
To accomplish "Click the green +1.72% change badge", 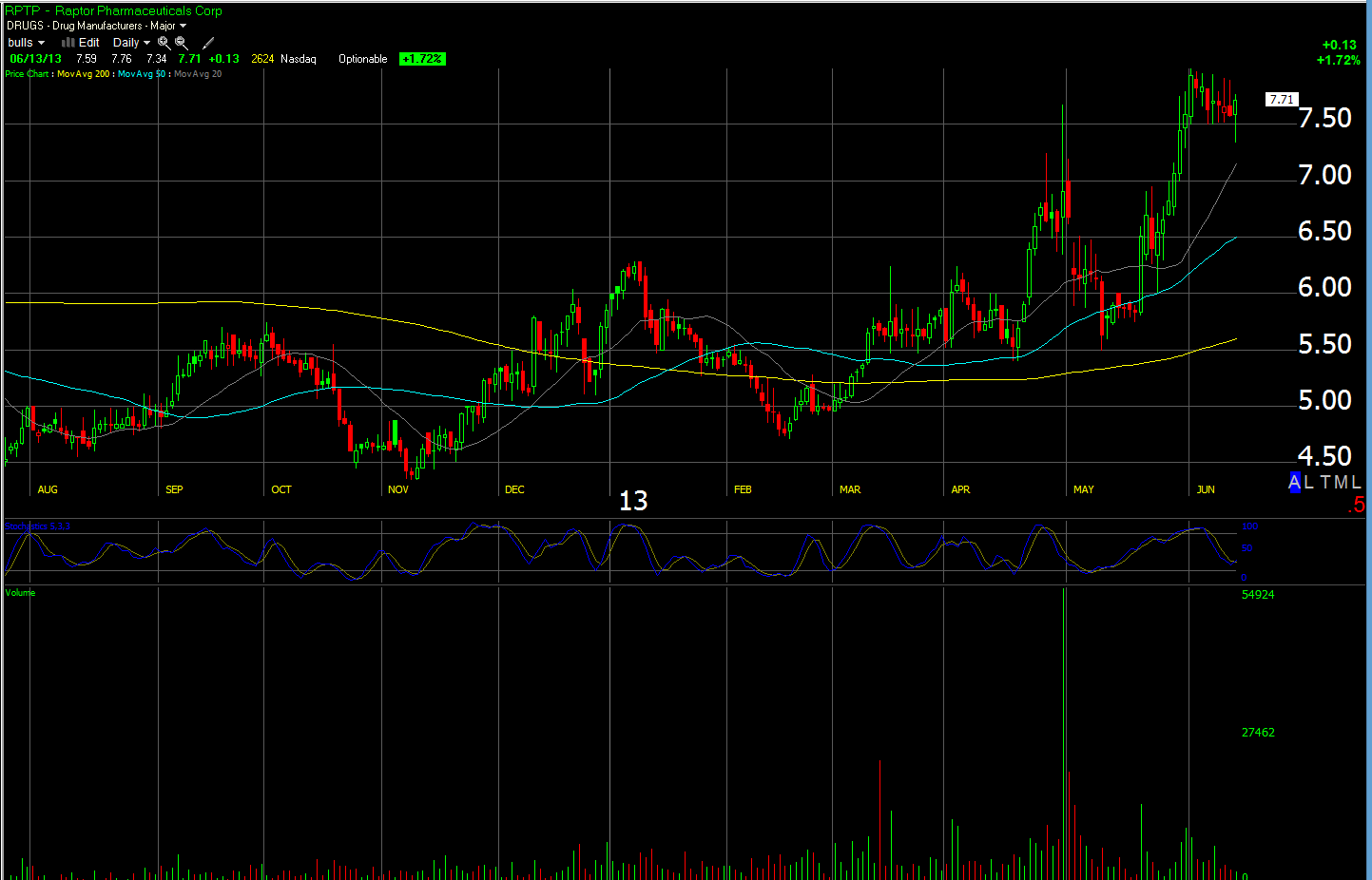I will [422, 59].
